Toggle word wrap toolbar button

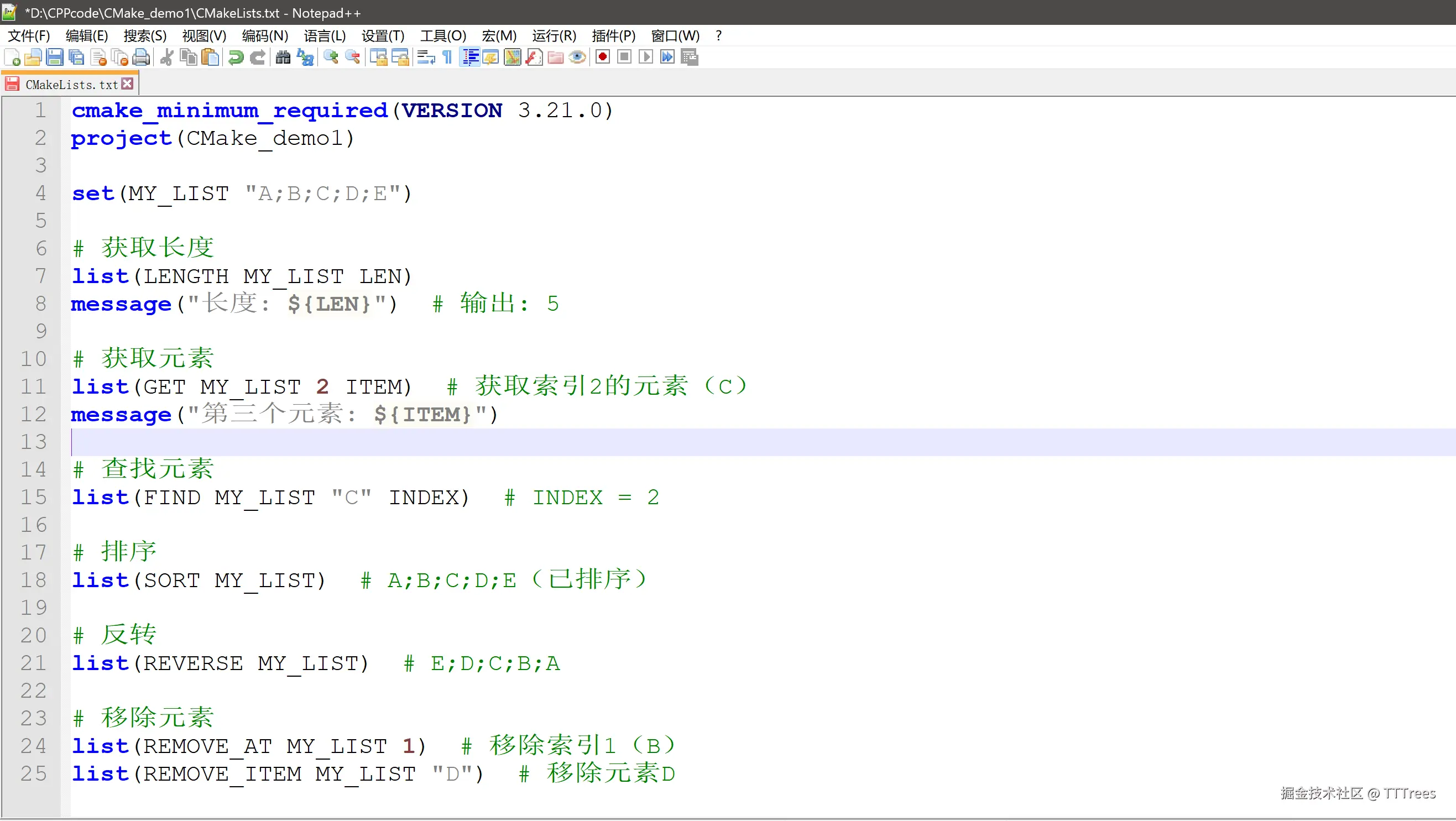pyautogui.click(x=426, y=57)
